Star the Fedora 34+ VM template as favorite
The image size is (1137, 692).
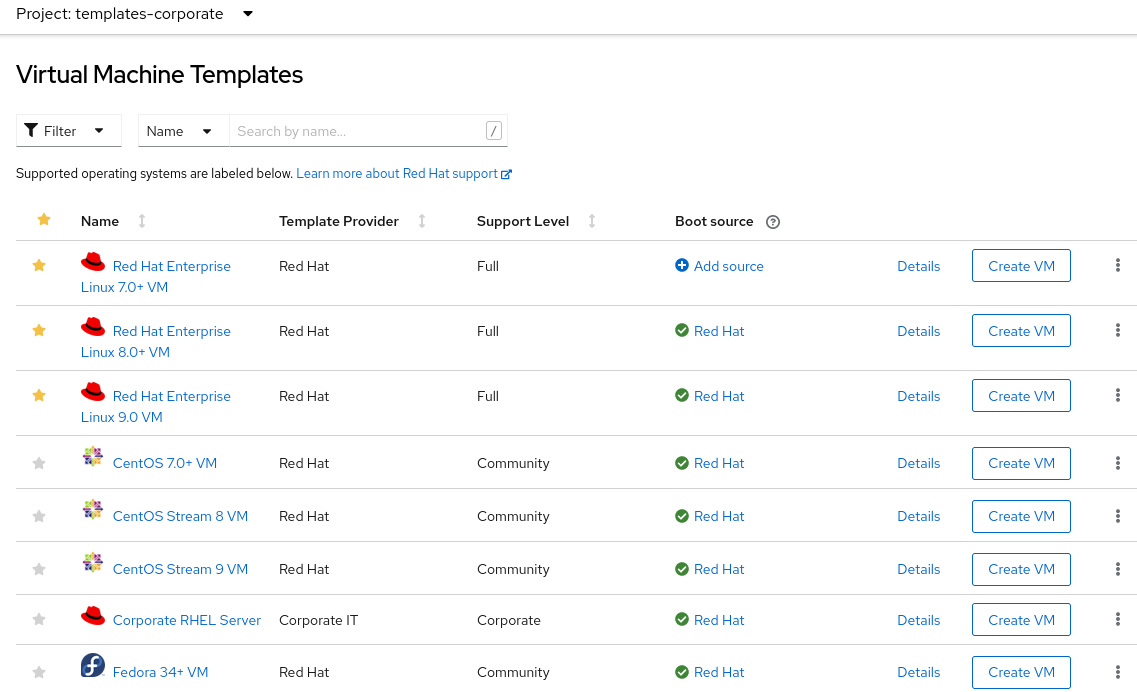[39, 672]
